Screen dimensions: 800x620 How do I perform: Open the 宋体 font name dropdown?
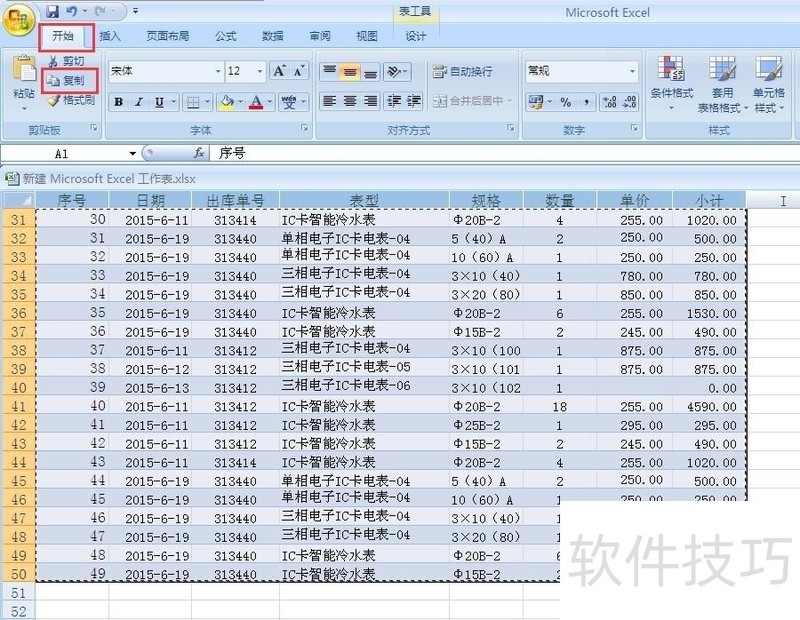pos(218,71)
